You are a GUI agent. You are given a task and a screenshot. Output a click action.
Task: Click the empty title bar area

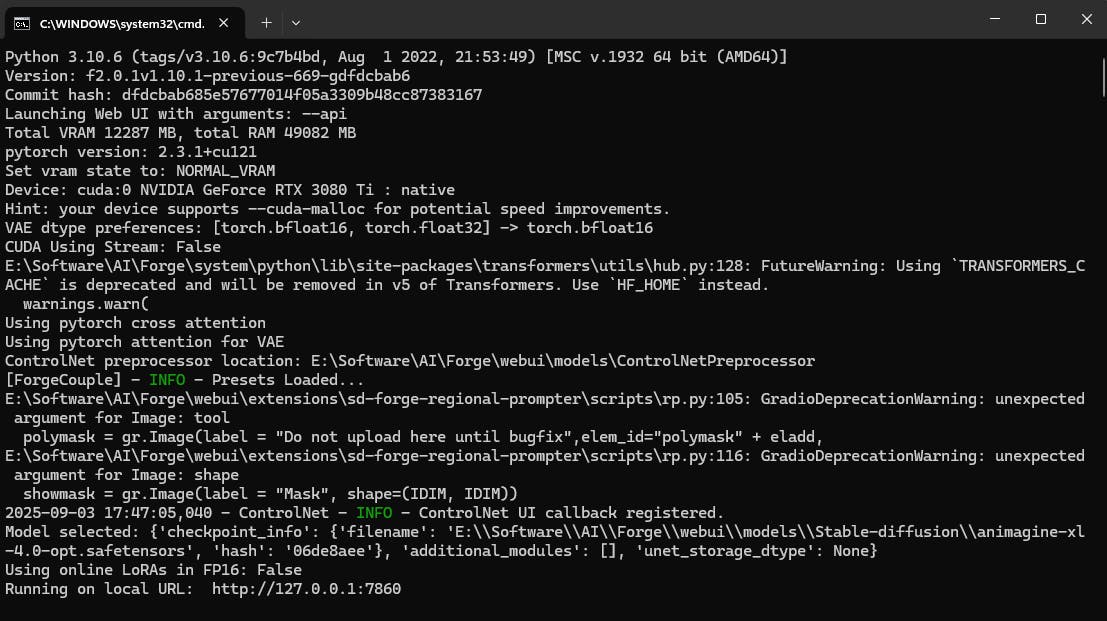point(640,21)
